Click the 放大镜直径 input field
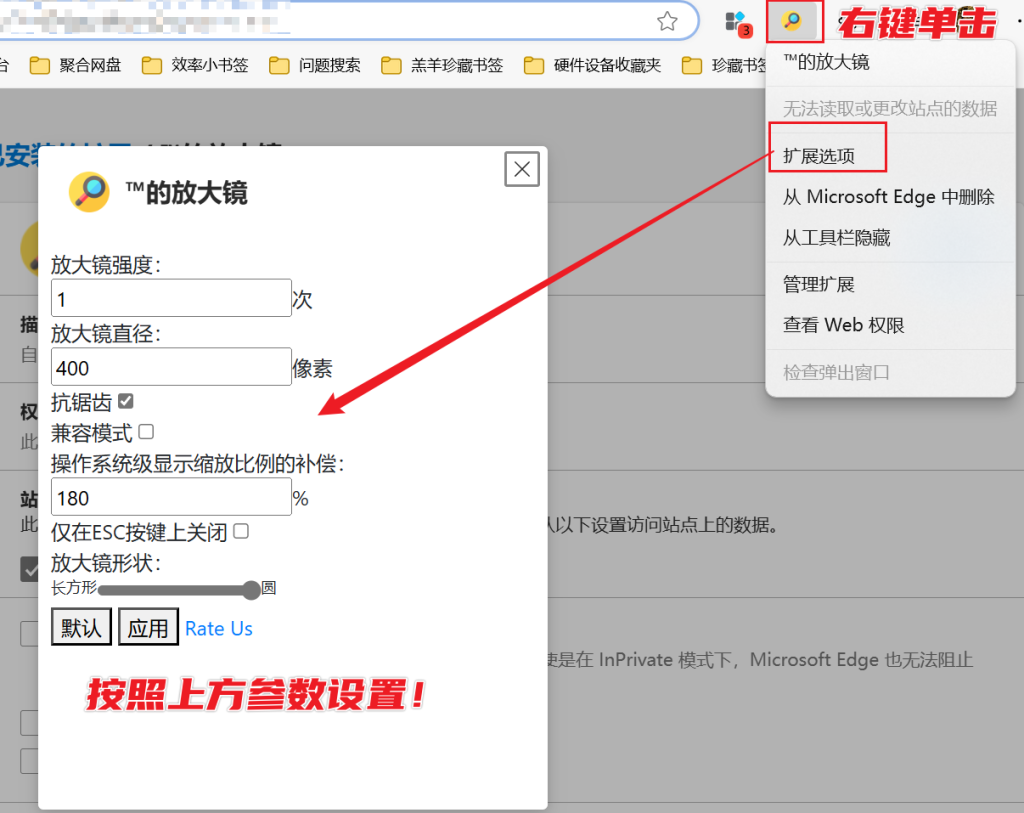This screenshot has width=1024, height=813. pos(170,366)
